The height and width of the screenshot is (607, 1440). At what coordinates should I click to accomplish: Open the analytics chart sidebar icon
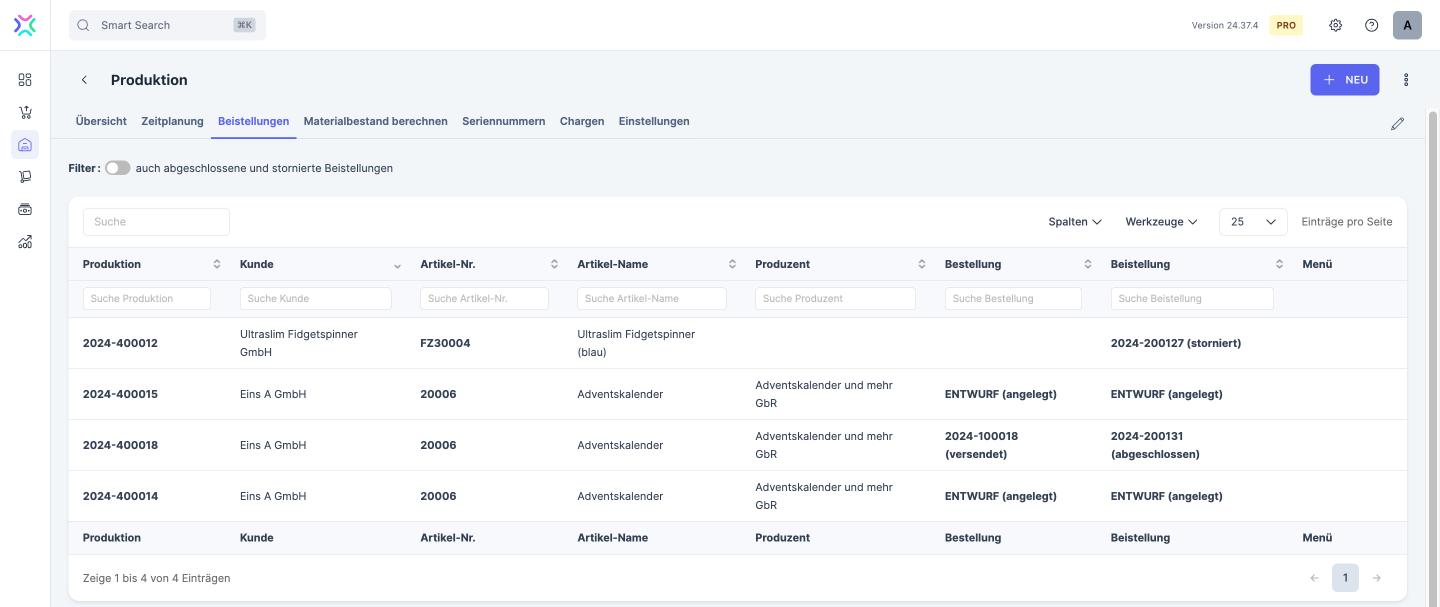(x=25, y=241)
